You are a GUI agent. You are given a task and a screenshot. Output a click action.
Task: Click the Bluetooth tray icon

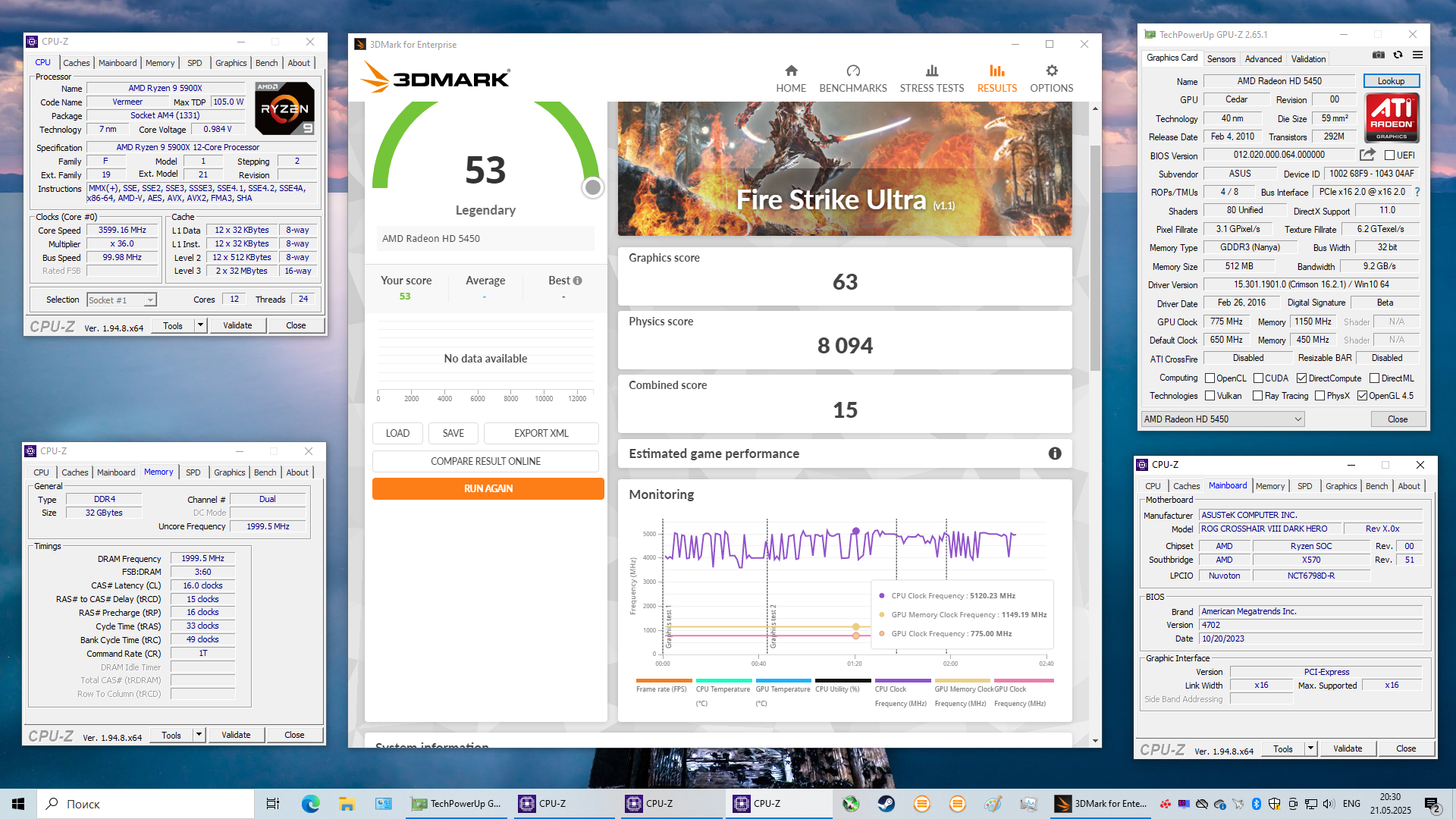click(x=1256, y=804)
